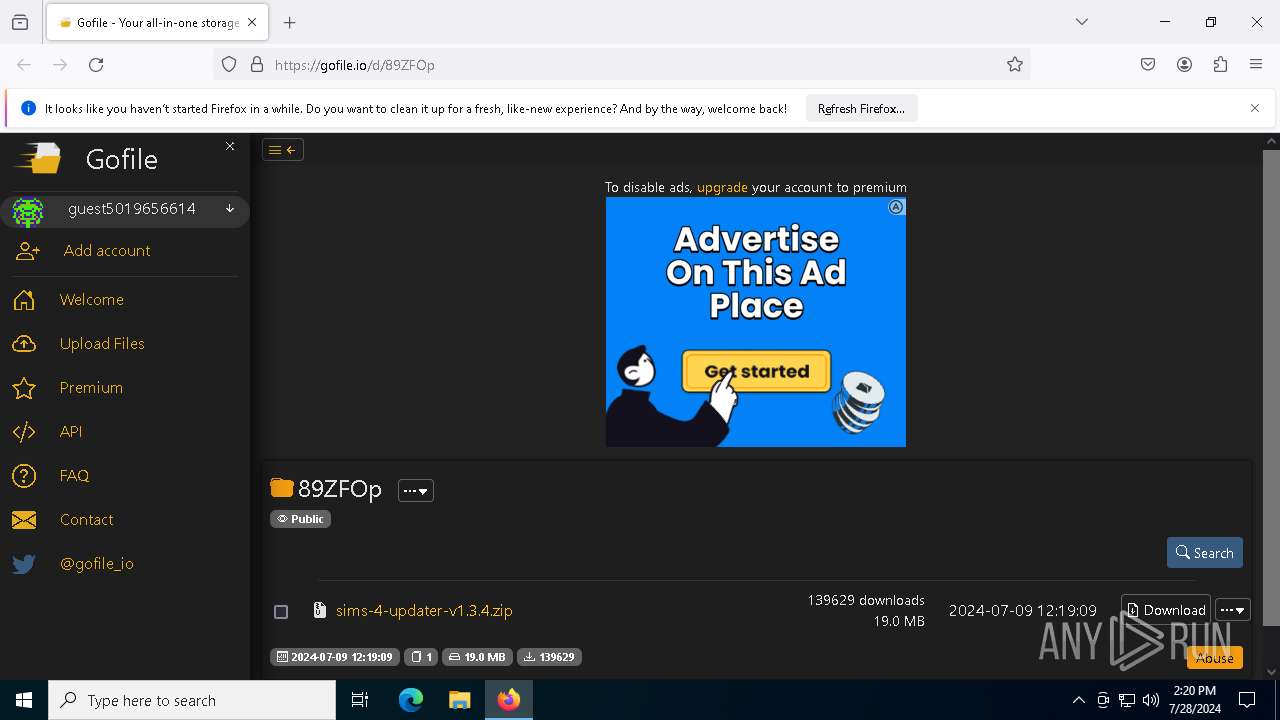The image size is (1280, 720).
Task: Open the sims-4-updater-v1.3.4.zip file link
Action: tap(424, 611)
